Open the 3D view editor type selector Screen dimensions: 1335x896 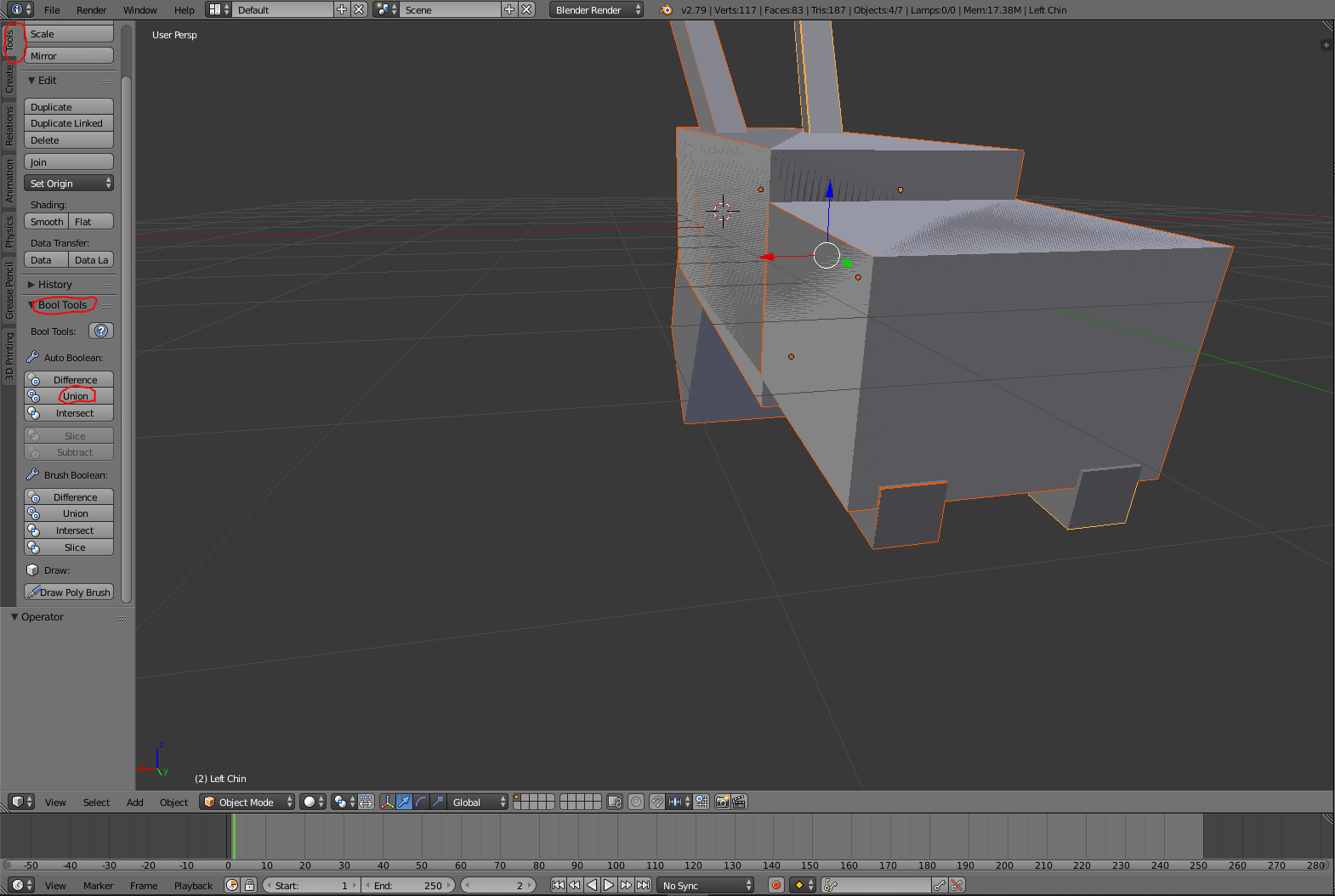(x=21, y=802)
